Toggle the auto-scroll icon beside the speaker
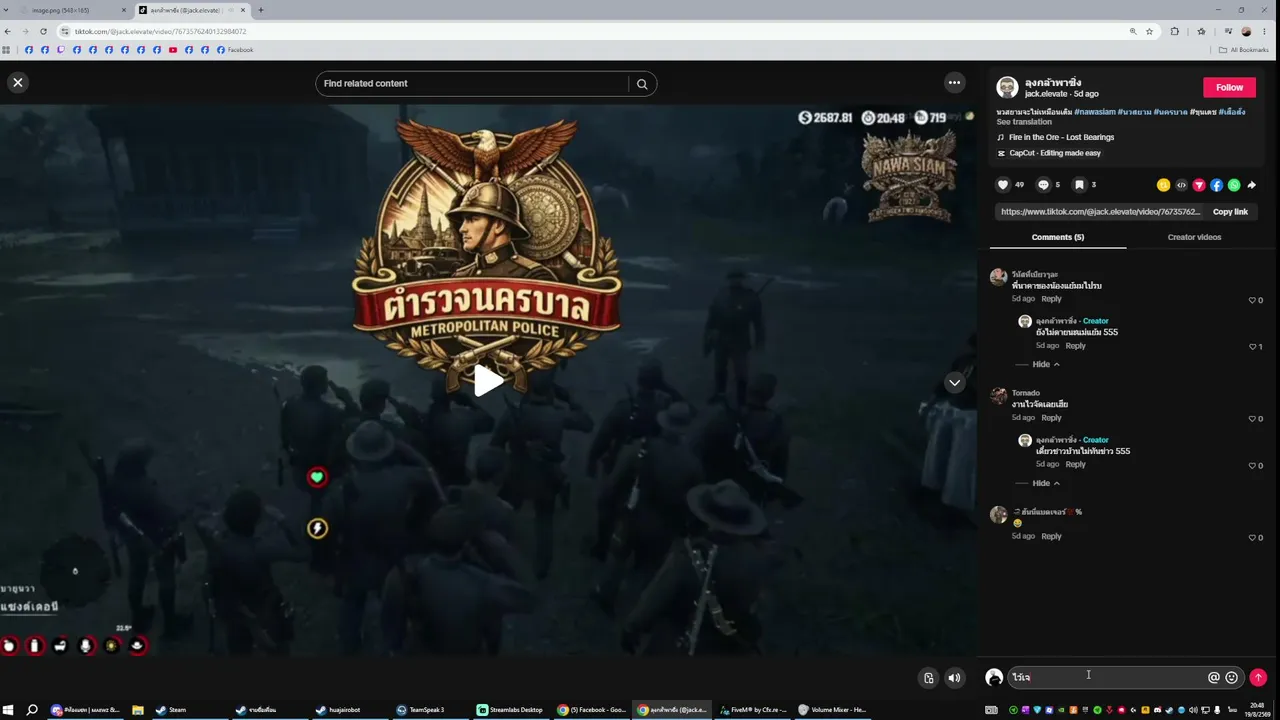 click(929, 678)
